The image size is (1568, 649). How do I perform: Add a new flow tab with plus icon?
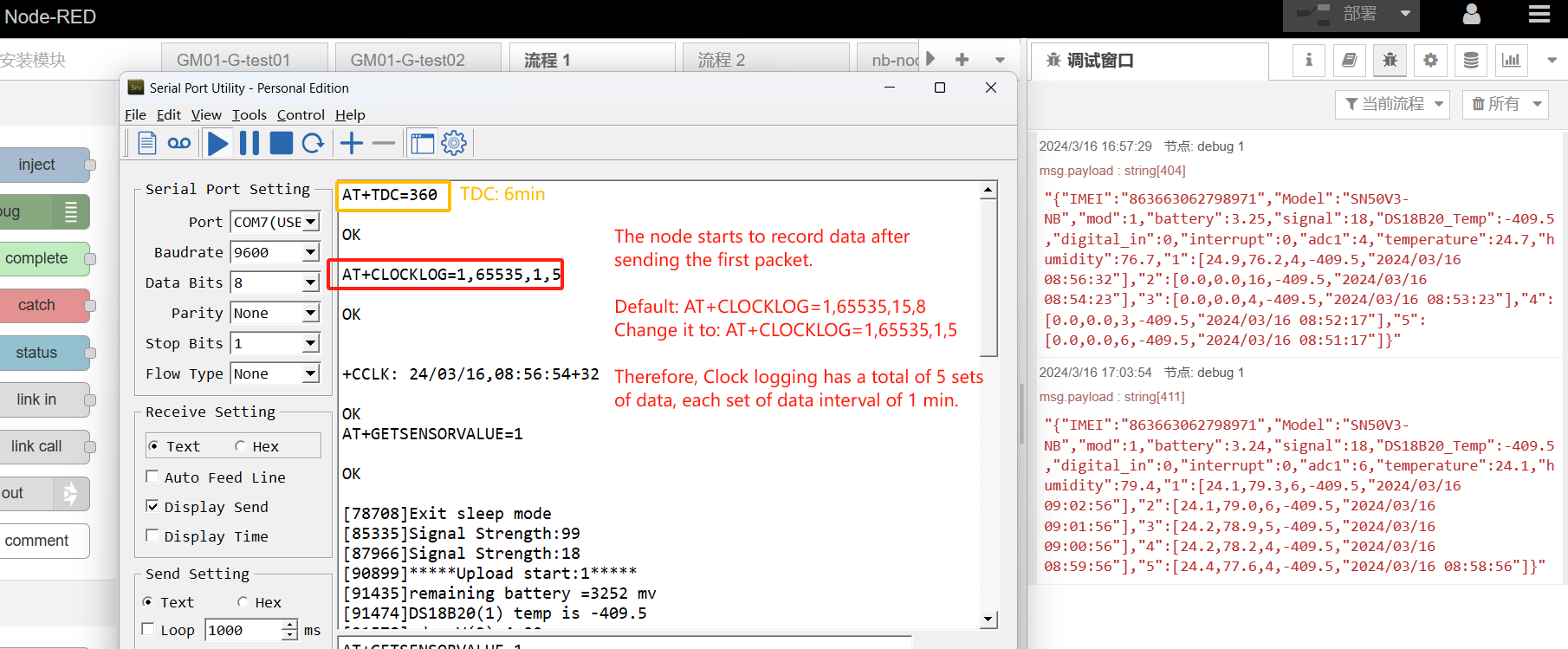[x=962, y=60]
